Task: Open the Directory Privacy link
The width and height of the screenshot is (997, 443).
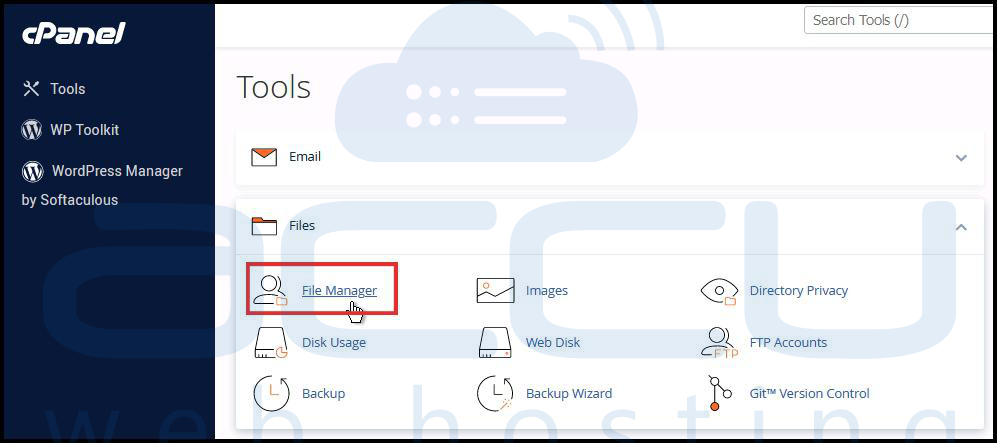Action: point(799,290)
